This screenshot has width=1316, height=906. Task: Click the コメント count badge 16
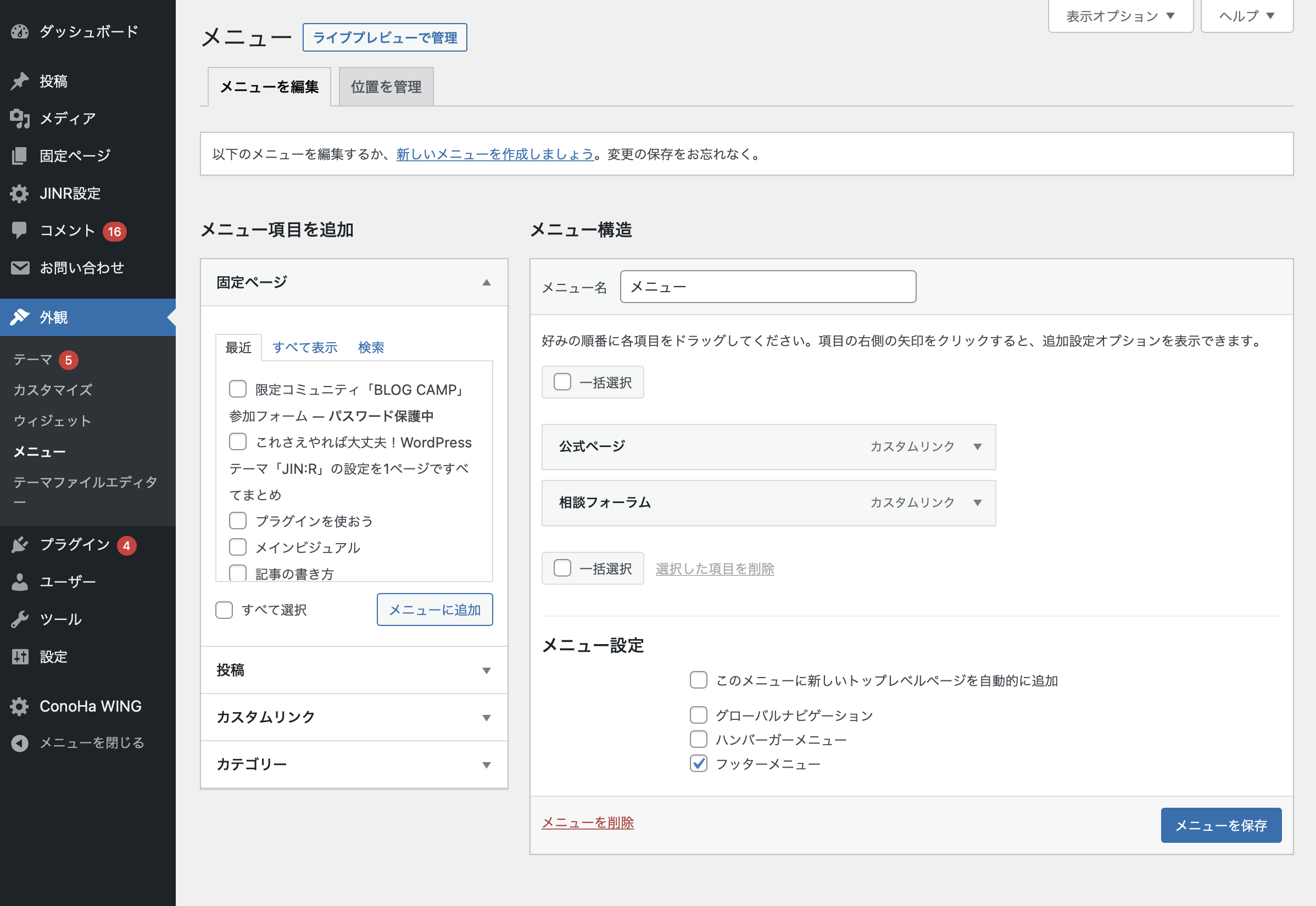(115, 232)
